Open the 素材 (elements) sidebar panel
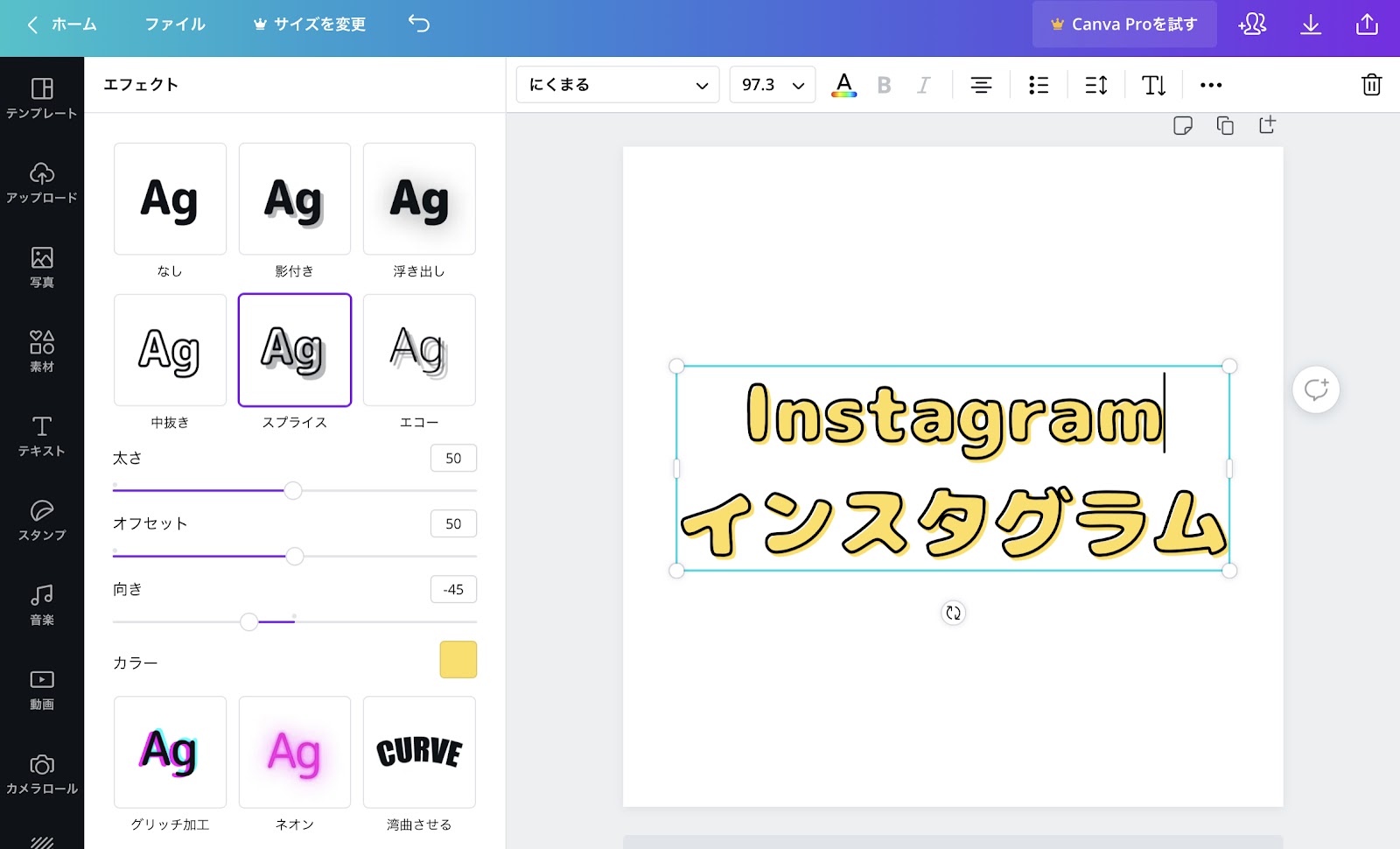 42,352
